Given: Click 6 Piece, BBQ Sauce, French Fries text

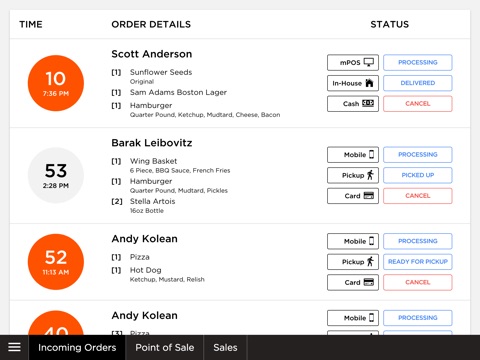Looking at the screenshot, I should click(x=180, y=170).
